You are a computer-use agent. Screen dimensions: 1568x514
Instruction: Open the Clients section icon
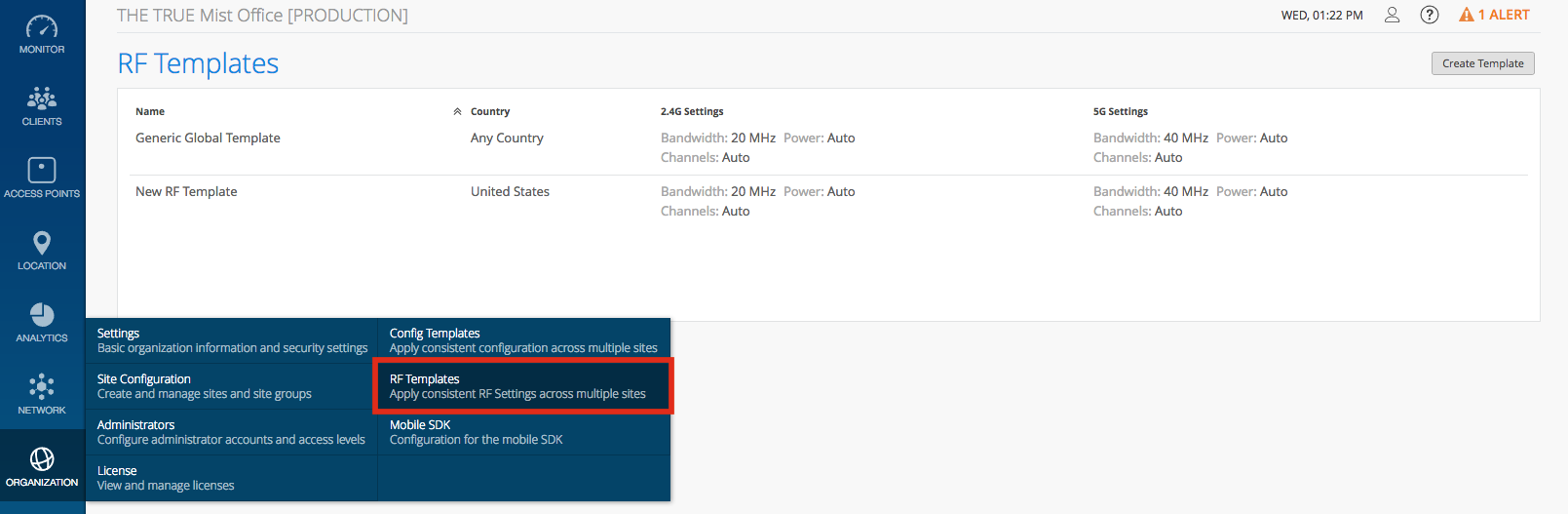tap(42, 99)
